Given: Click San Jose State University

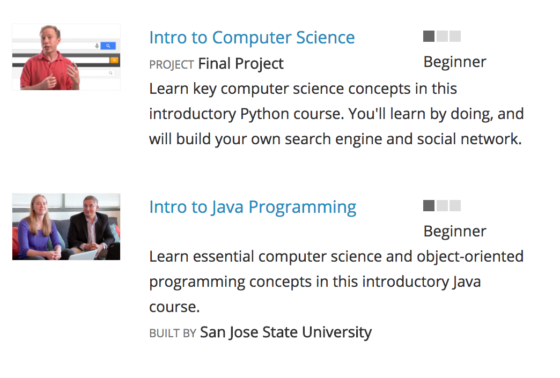Looking at the screenshot, I should [286, 332].
